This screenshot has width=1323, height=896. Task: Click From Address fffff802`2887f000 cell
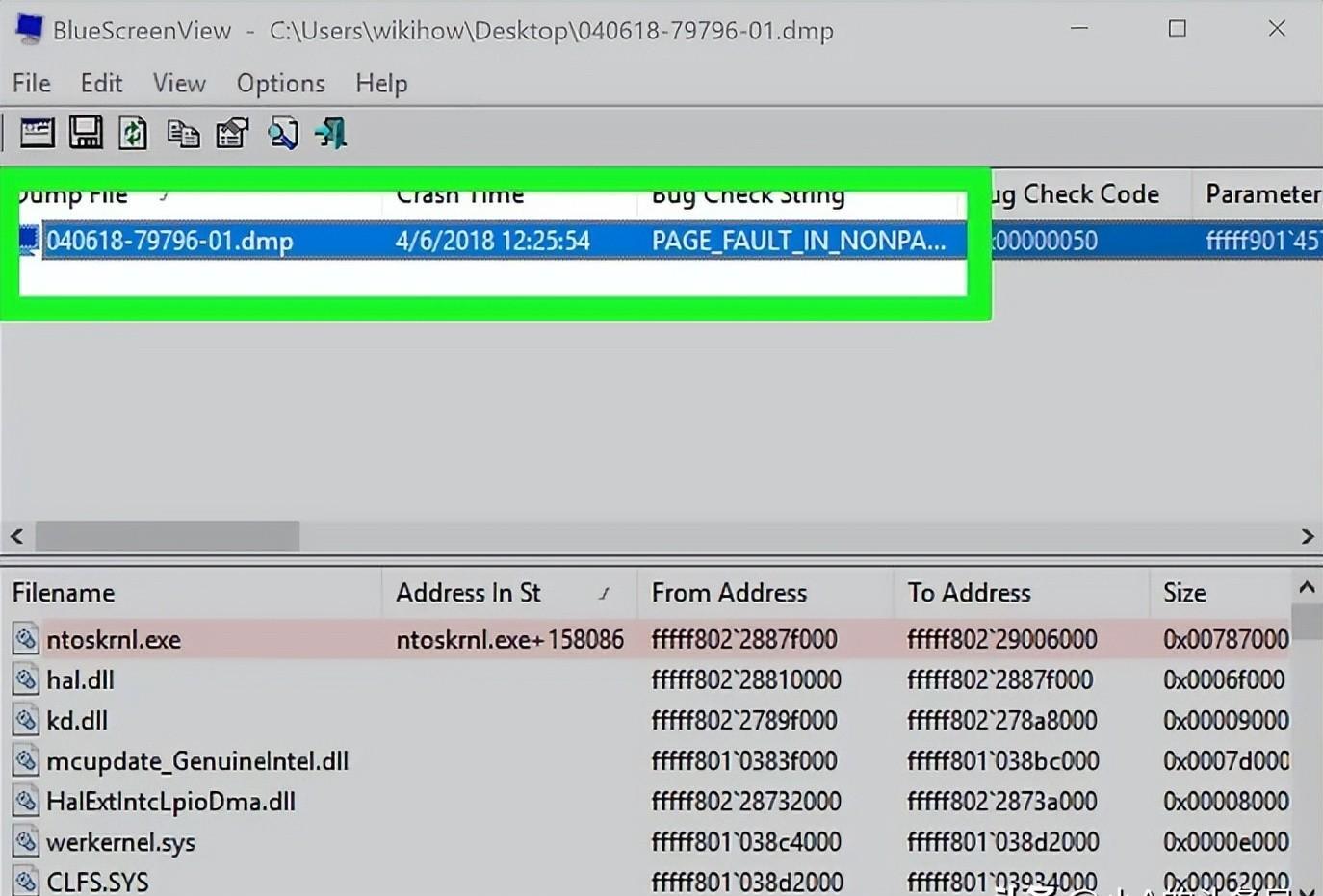(x=744, y=639)
